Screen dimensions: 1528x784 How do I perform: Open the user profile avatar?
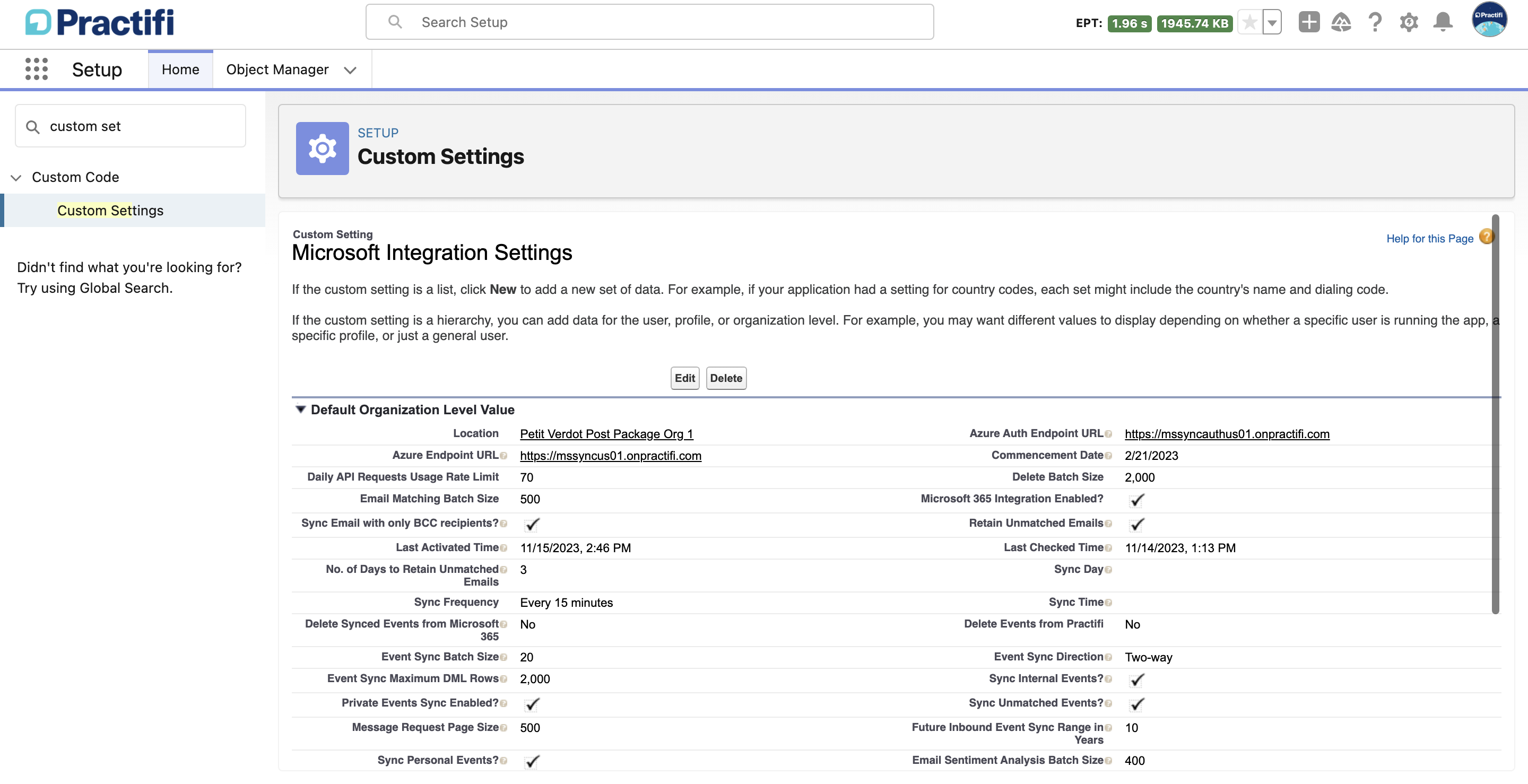(1489, 20)
